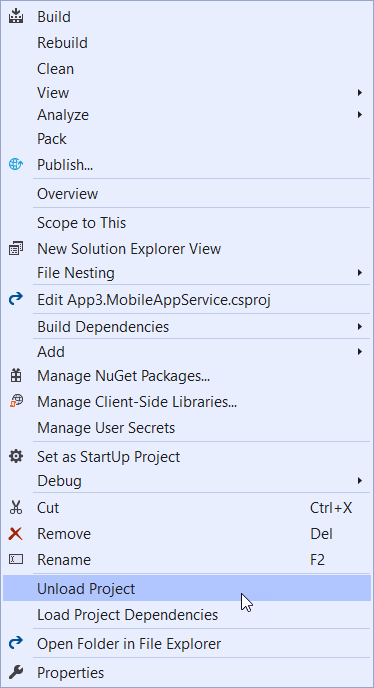Screen dimensions: 374x688
Task: Click the Edit csproj arrow icon
Action: tap(16, 300)
